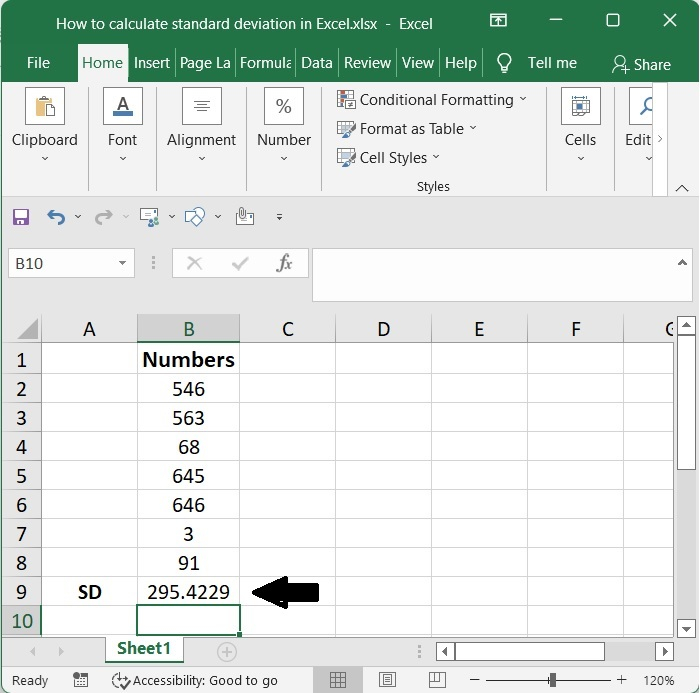Click the Number percent icon
This screenshot has height=693, width=700.
[x=283, y=107]
